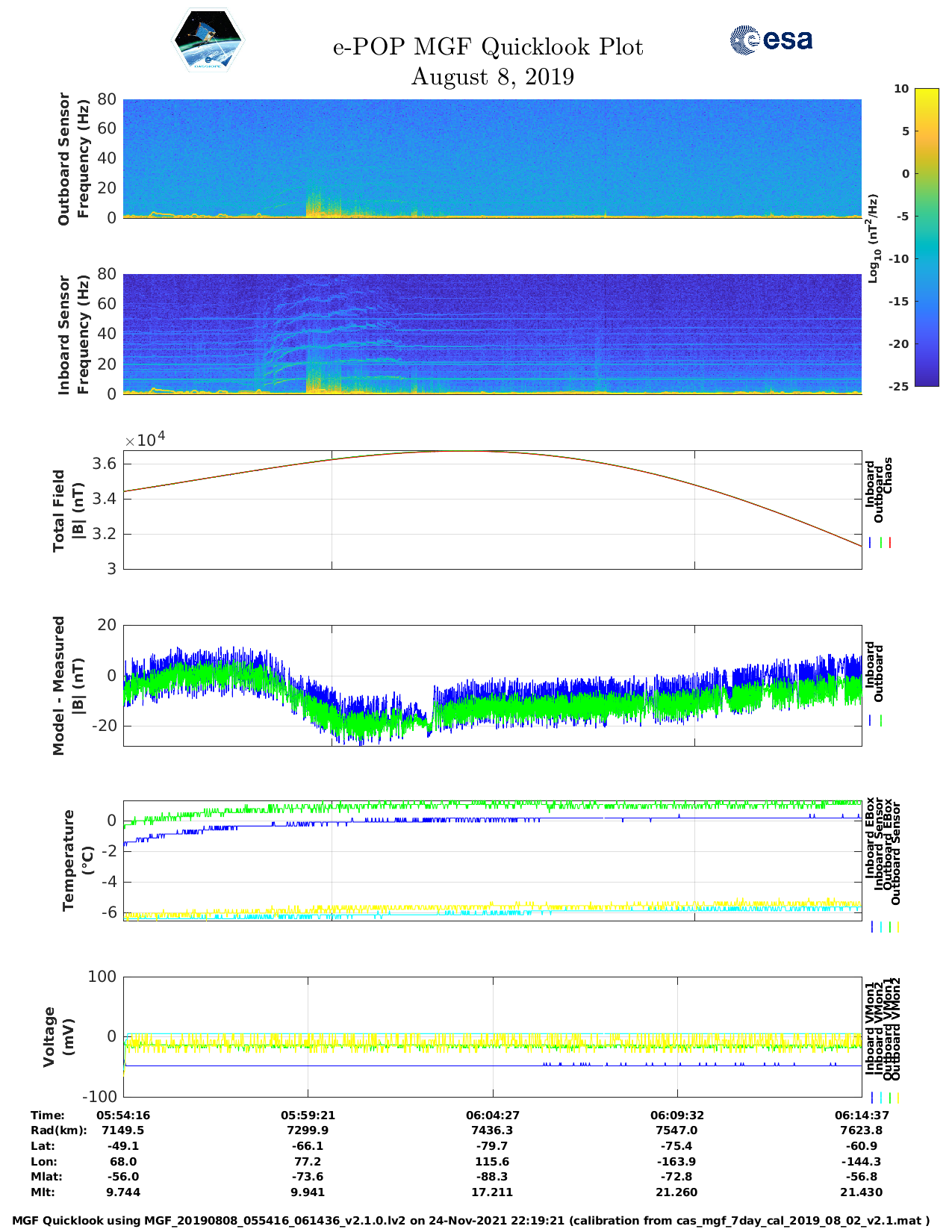Click the blue legend marker beside Voltage plot
Image resolution: width=952 pixels, height=1232 pixels.
tap(872, 1098)
